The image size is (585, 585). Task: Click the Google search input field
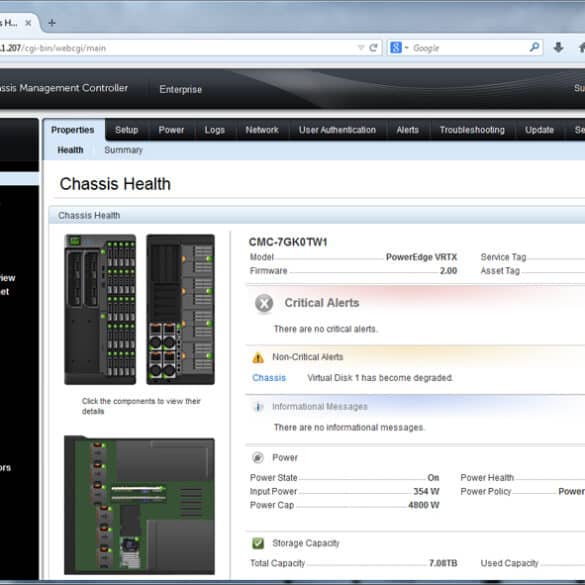pyautogui.click(x=468, y=48)
